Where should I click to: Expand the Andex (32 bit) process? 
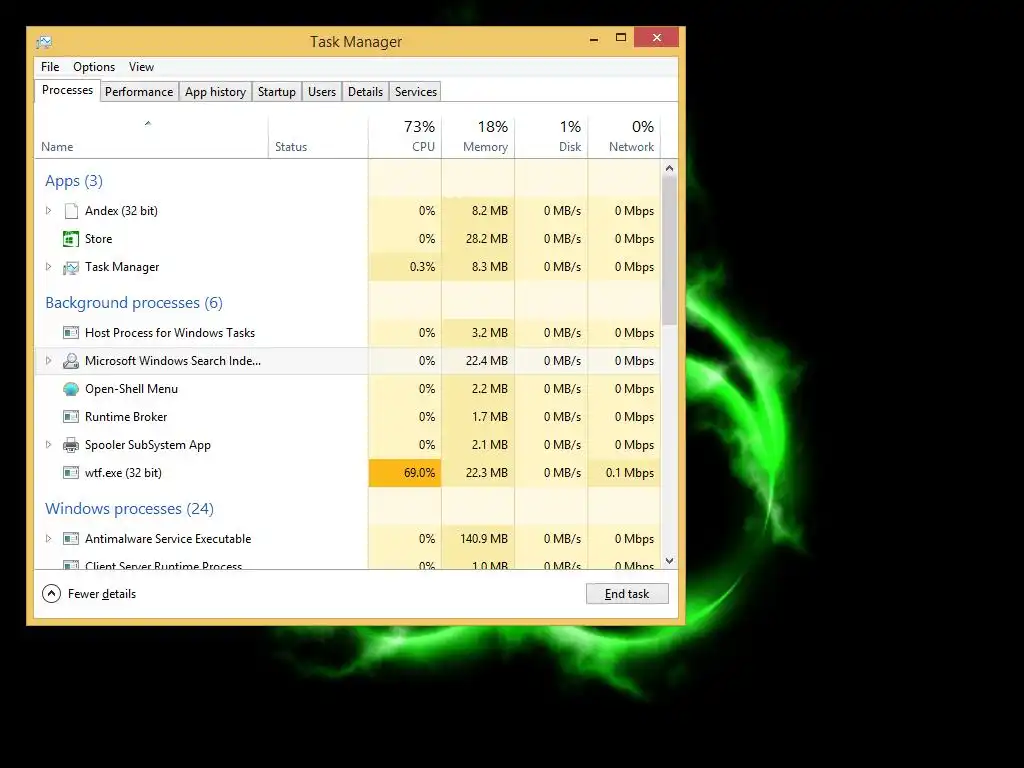tap(48, 211)
